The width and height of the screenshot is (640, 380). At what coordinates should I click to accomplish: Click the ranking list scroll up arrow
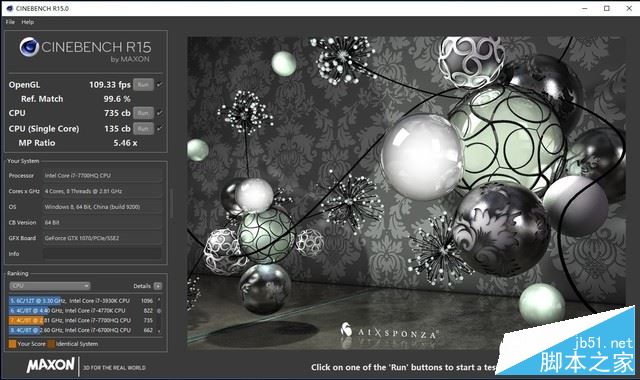point(159,300)
